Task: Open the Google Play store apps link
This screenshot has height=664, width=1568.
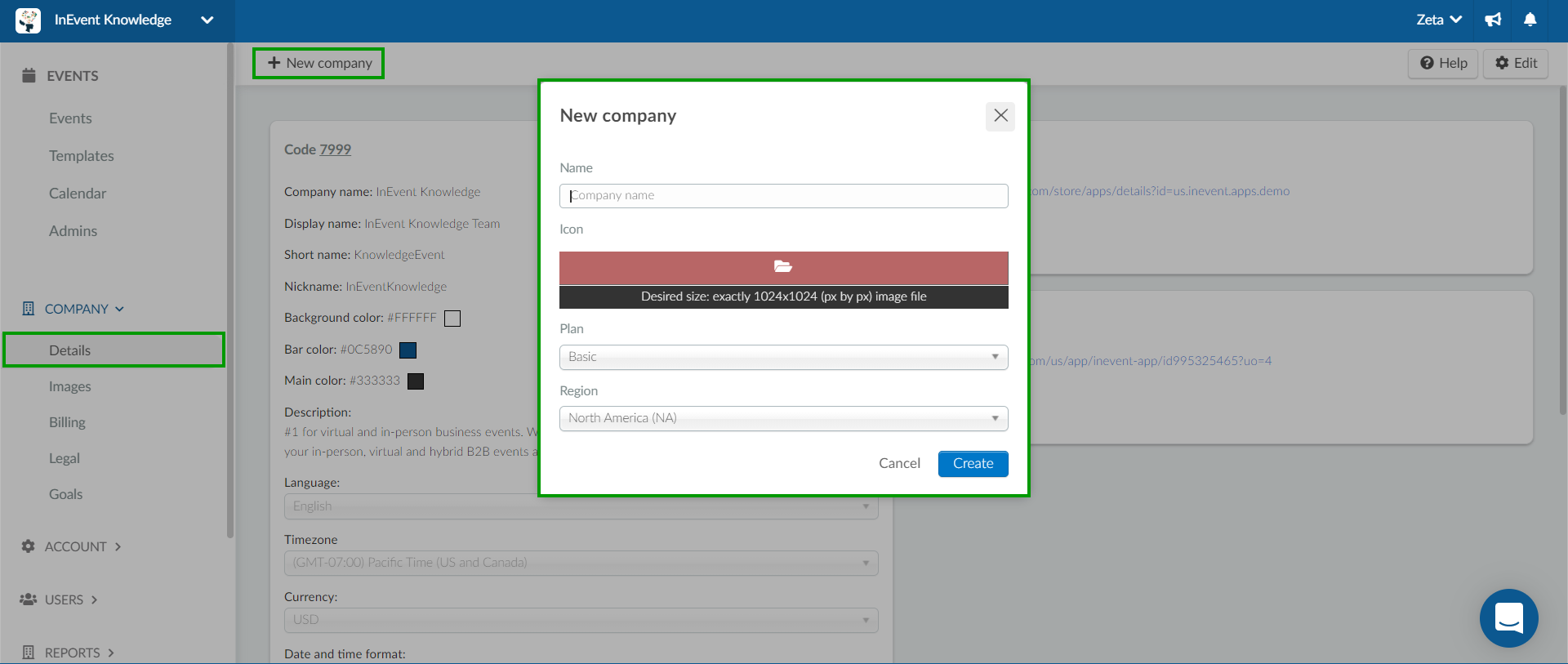Action: click(1160, 191)
